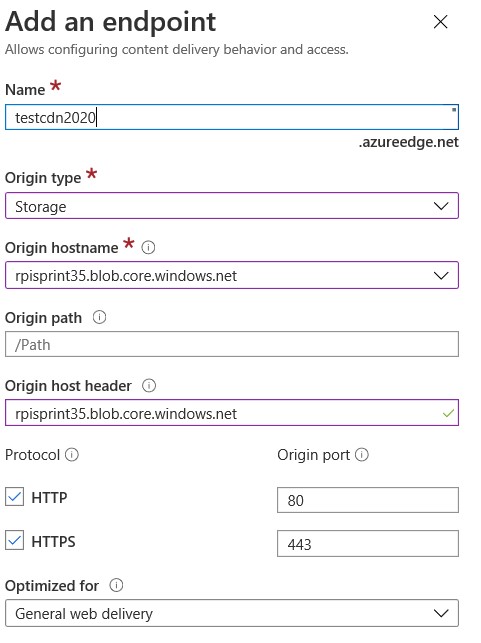Close the Add an endpoint panel
The image size is (481, 643).
point(440,22)
